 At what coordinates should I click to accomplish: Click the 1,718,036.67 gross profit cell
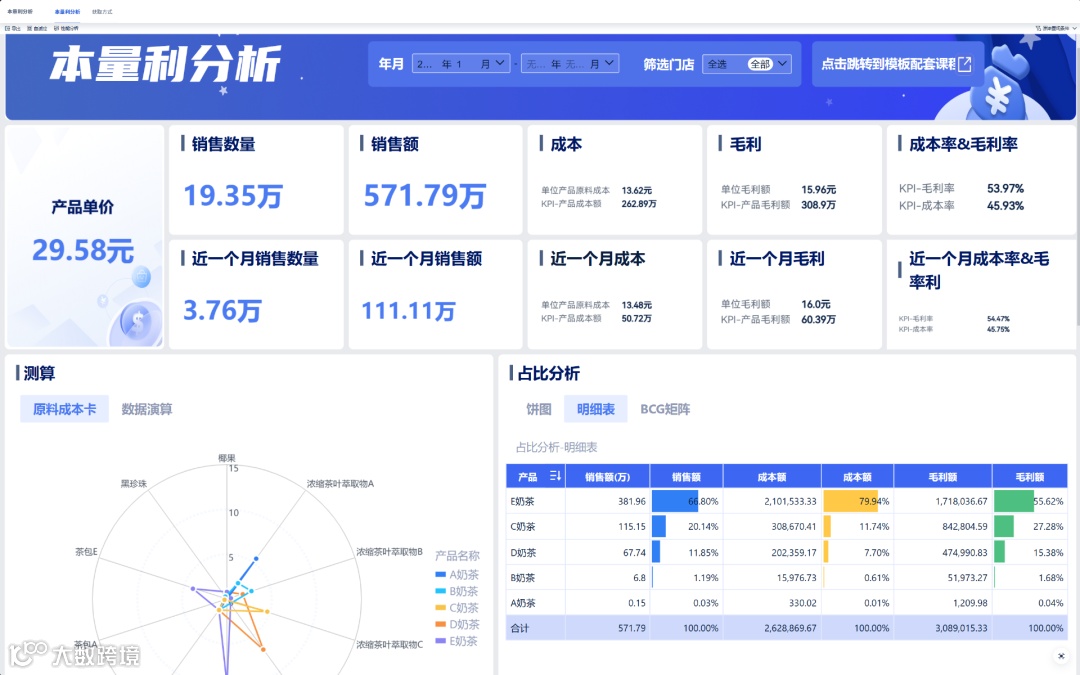[x=943, y=501]
